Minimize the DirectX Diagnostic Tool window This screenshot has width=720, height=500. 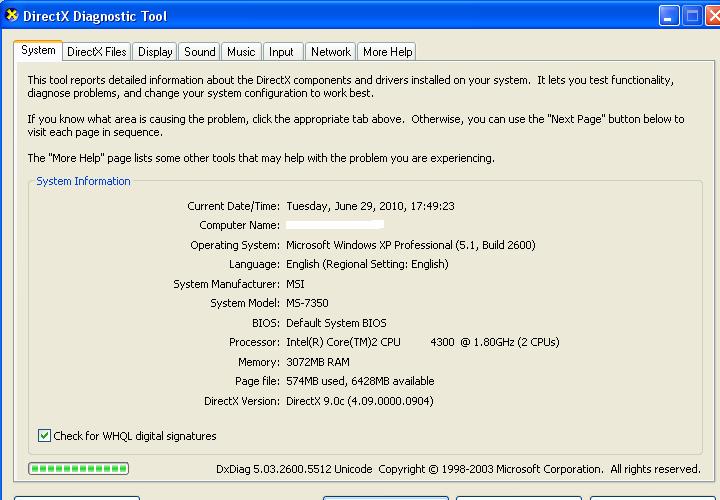coord(669,16)
